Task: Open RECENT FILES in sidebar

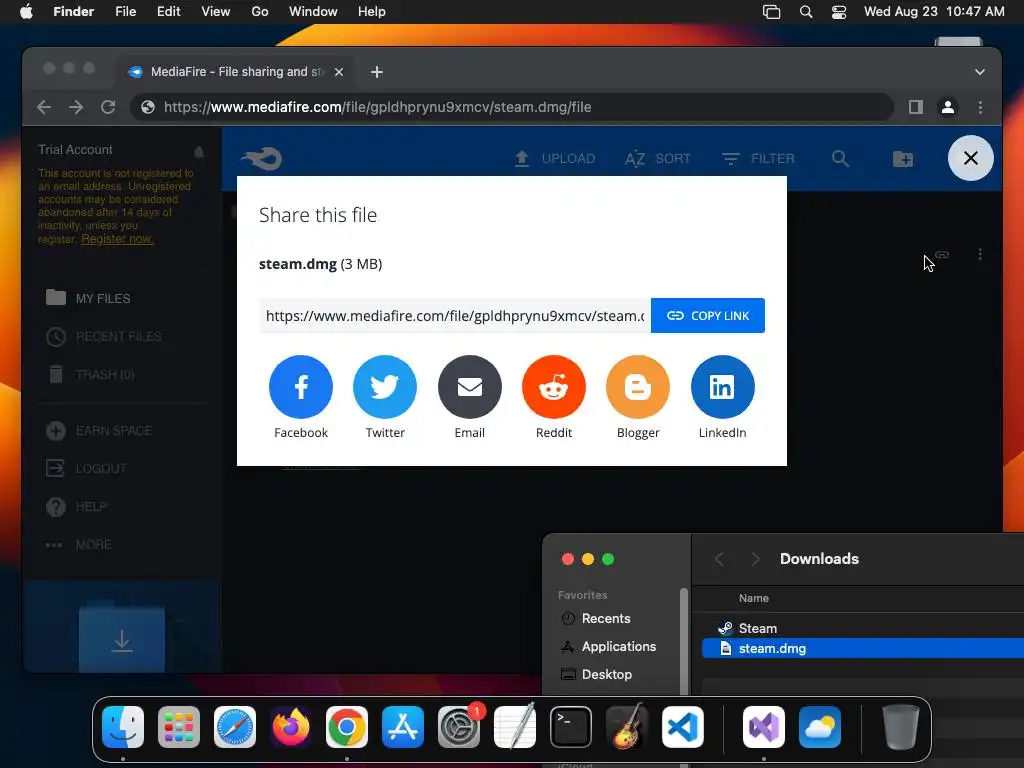Action: point(104,336)
